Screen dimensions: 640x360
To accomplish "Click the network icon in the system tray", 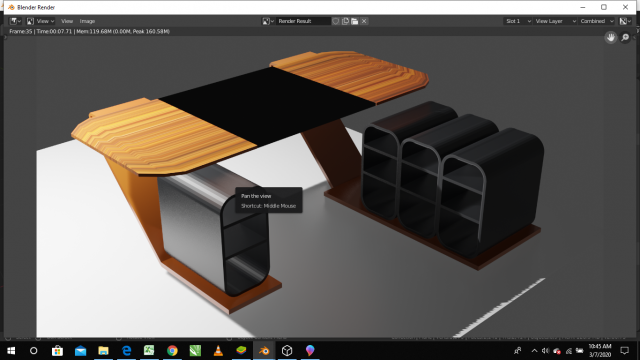I will [569, 351].
